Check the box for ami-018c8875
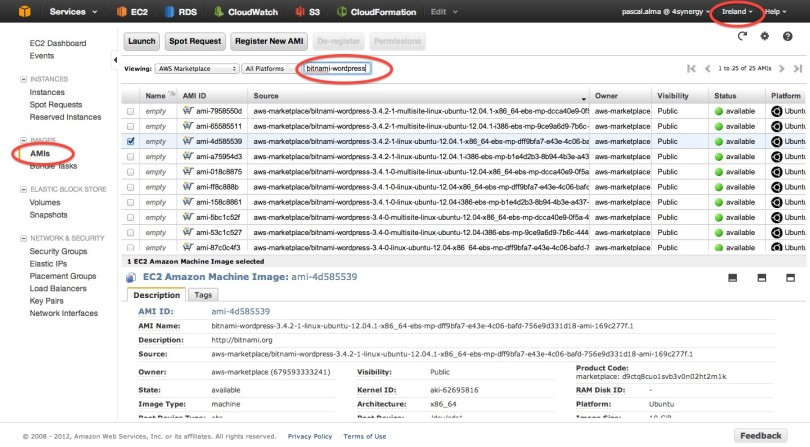810x447 pixels. (130, 172)
